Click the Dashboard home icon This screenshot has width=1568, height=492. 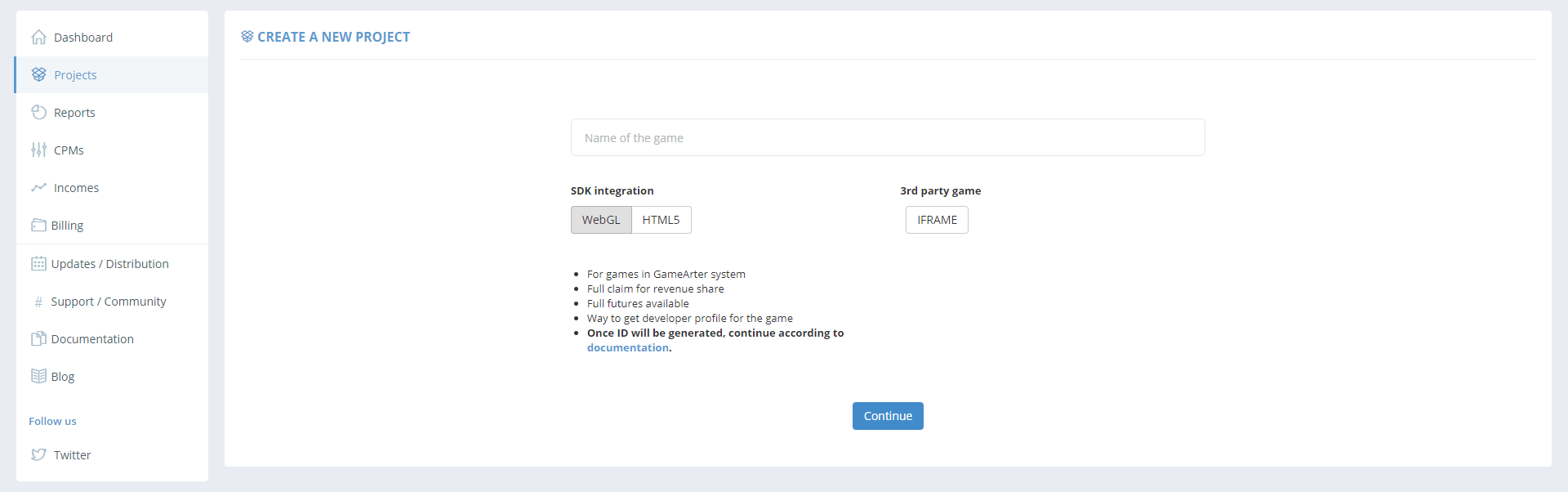coord(38,38)
